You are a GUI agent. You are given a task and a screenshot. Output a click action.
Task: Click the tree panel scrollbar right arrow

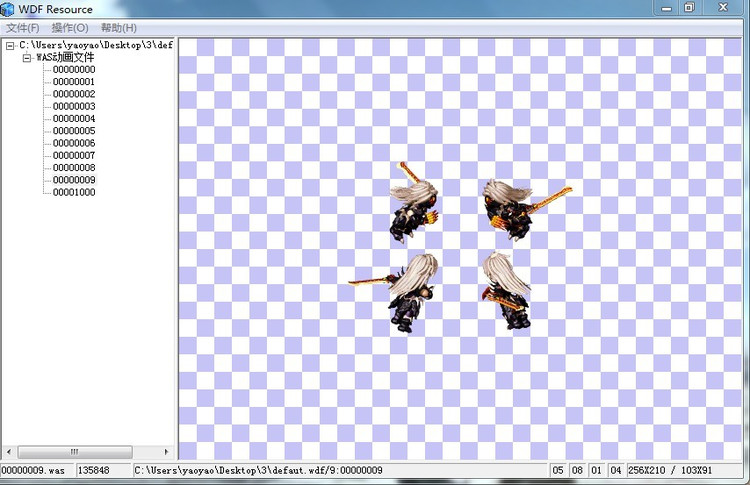pos(166,452)
